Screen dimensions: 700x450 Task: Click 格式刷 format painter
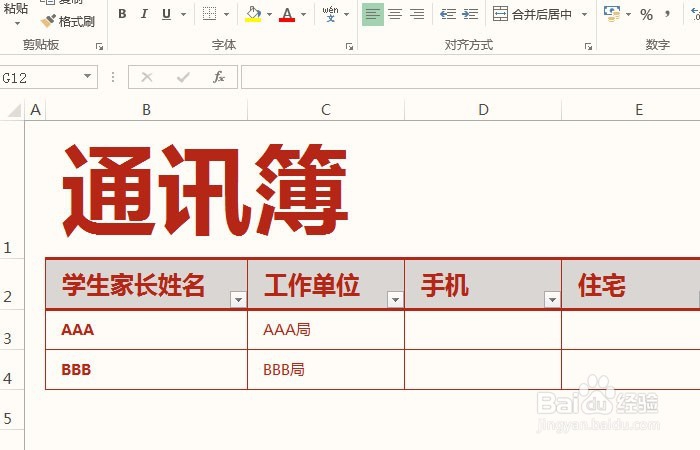pos(67,21)
